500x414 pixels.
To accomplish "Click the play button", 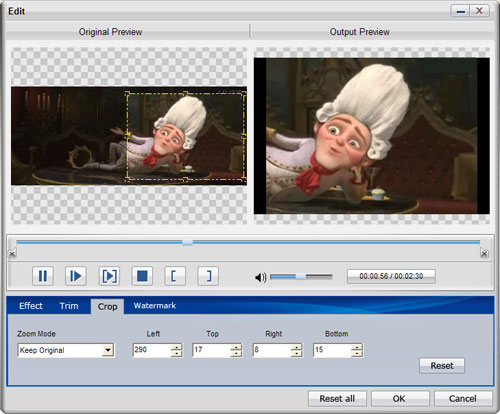I will pos(76,276).
